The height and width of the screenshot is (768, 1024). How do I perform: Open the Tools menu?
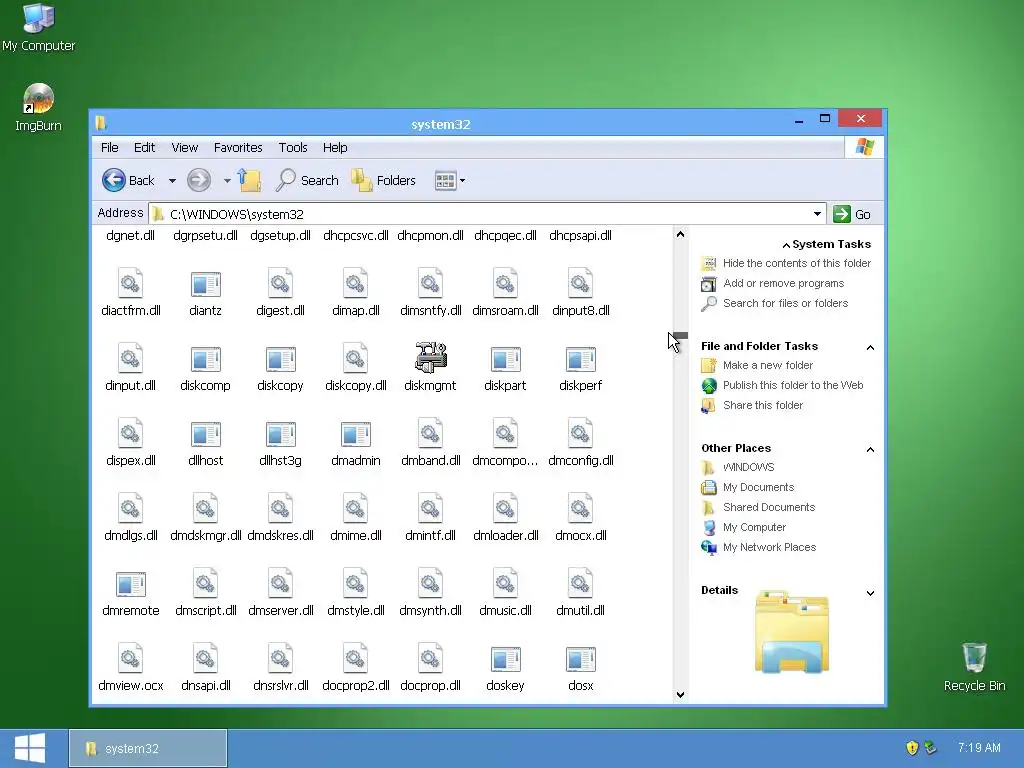[x=293, y=148]
